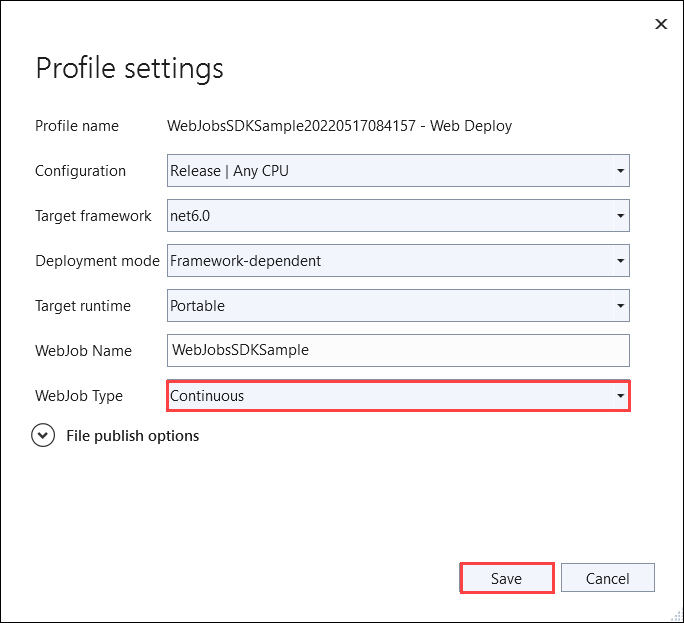
Task: Choose the Framework-dependent deployment mode box
Action: 390,261
